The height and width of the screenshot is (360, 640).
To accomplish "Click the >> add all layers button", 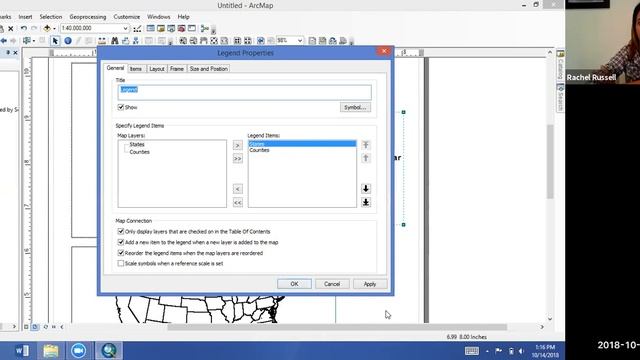I will tap(238, 158).
